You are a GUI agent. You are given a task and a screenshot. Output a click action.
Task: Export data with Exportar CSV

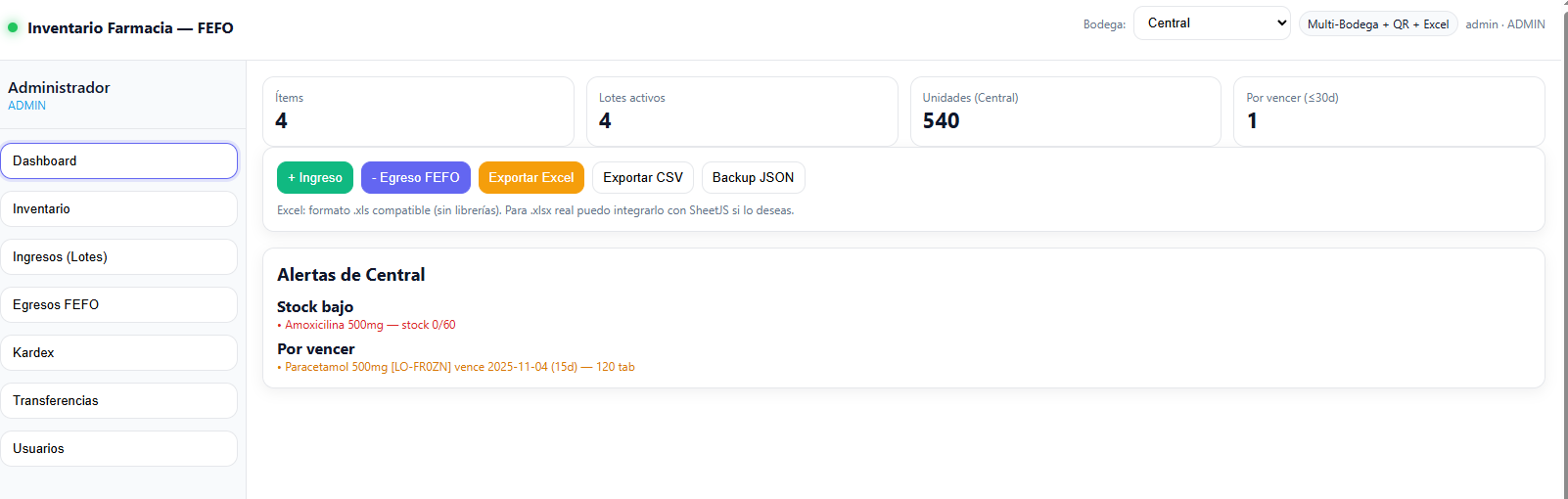tap(643, 178)
